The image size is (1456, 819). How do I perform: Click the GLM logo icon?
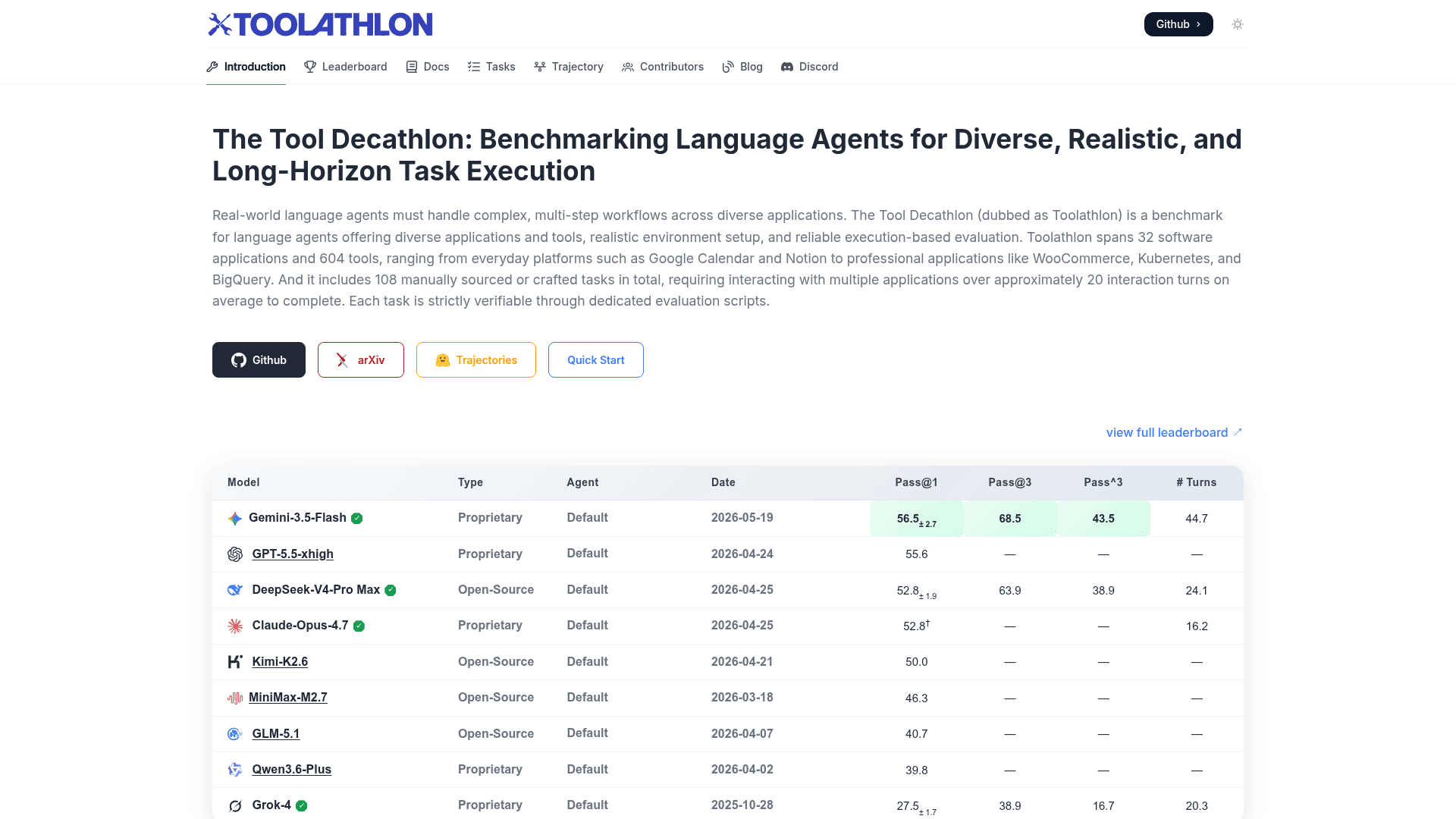[x=235, y=733]
